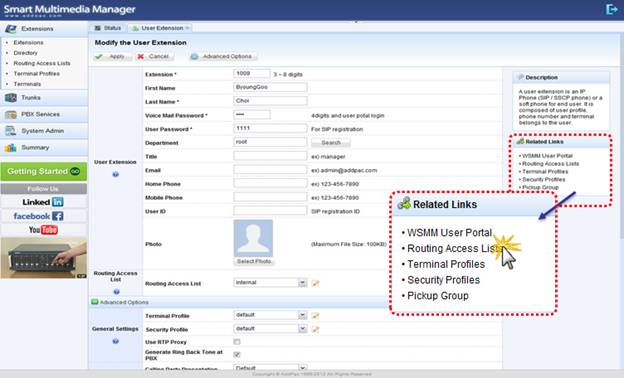The image size is (624, 378).
Task: Click the user photo placeholder
Action: coord(254,238)
